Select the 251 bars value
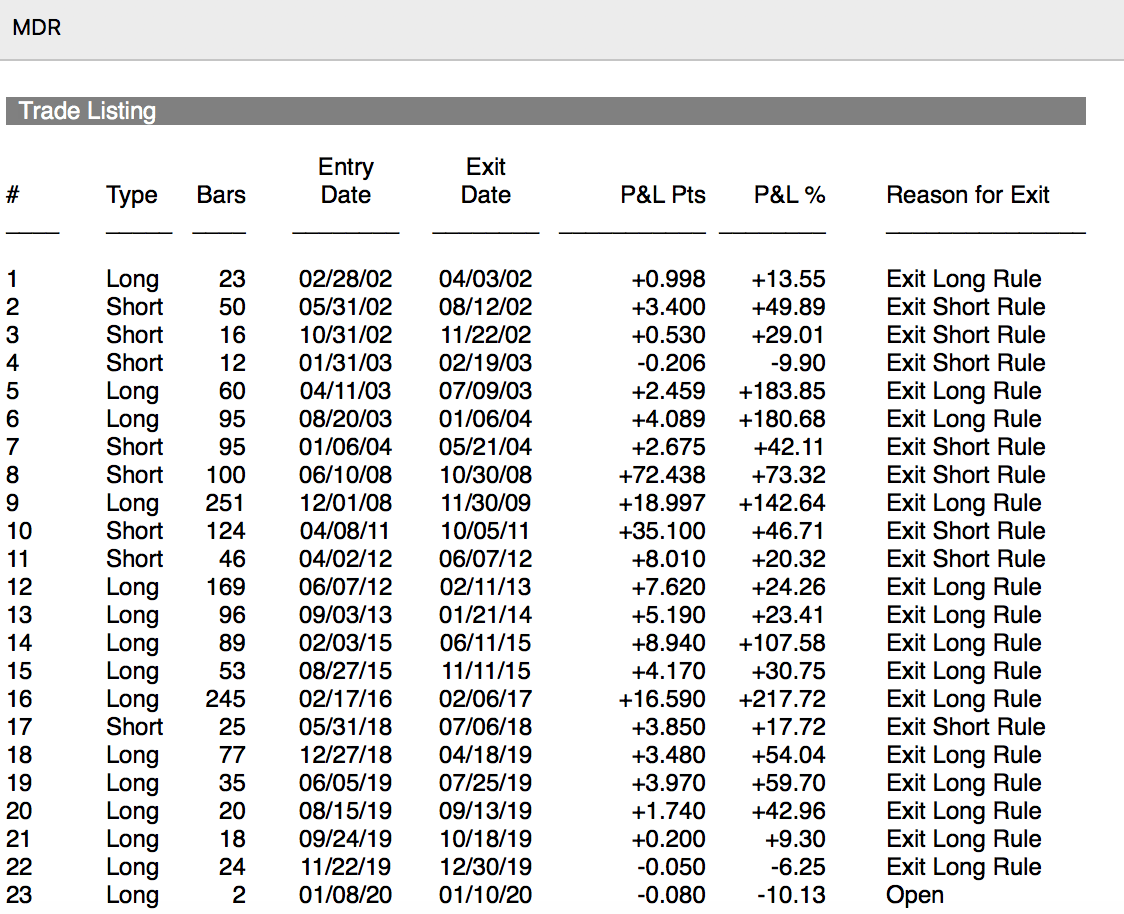Screen dimensions: 1124x914 225,503
